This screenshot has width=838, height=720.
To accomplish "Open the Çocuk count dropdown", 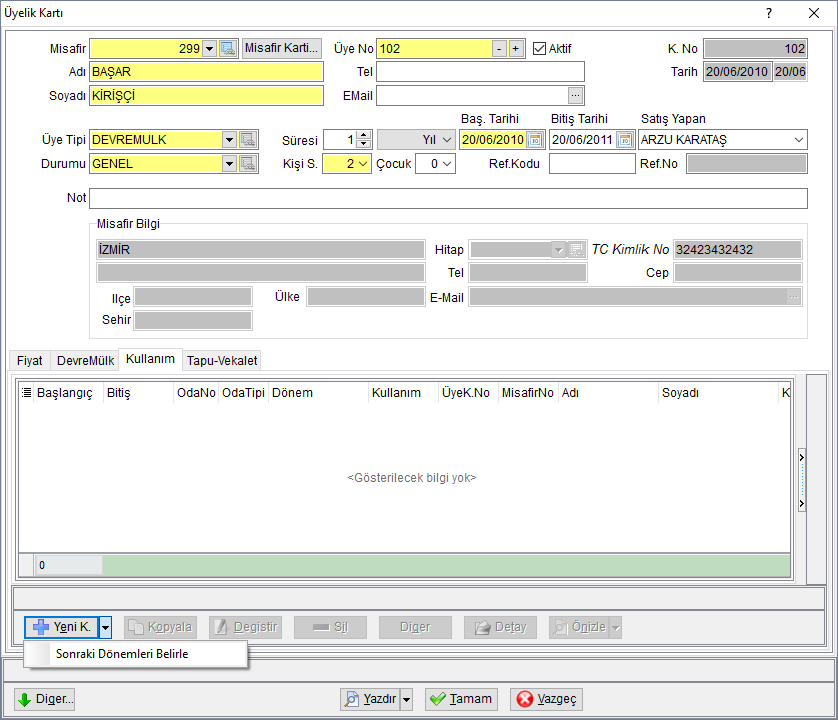I will coord(448,164).
